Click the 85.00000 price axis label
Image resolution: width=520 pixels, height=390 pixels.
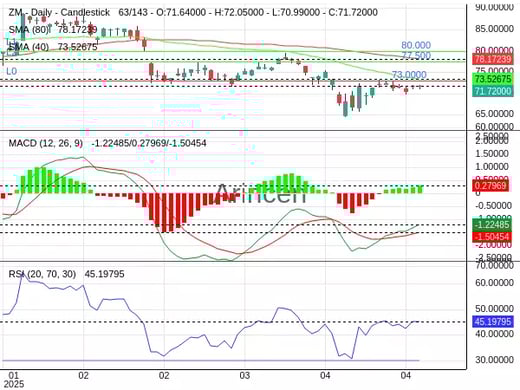point(494,29)
